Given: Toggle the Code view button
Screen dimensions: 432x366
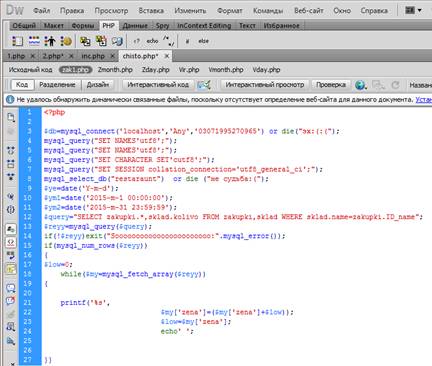Looking at the screenshot, I should (22, 85).
